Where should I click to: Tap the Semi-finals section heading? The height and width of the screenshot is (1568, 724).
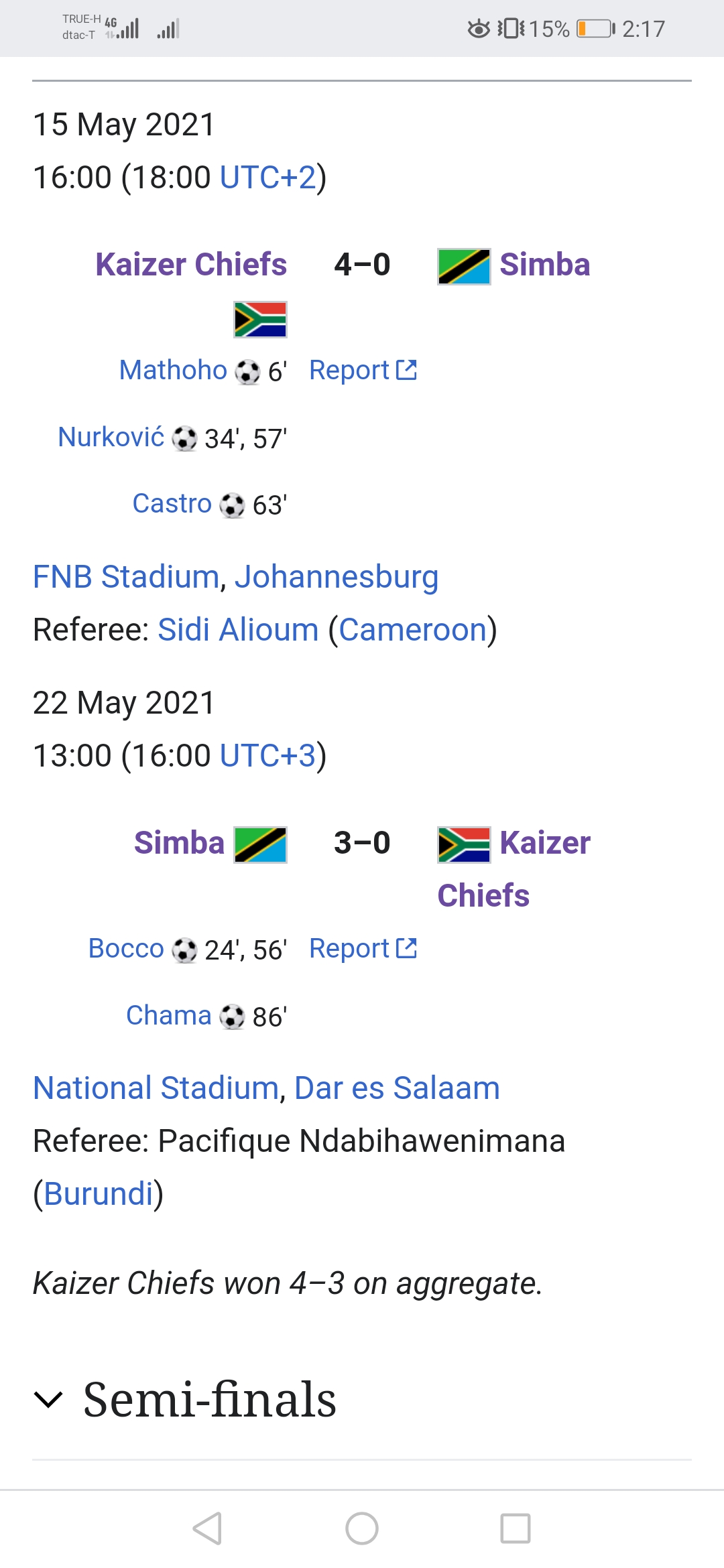[x=209, y=1399]
